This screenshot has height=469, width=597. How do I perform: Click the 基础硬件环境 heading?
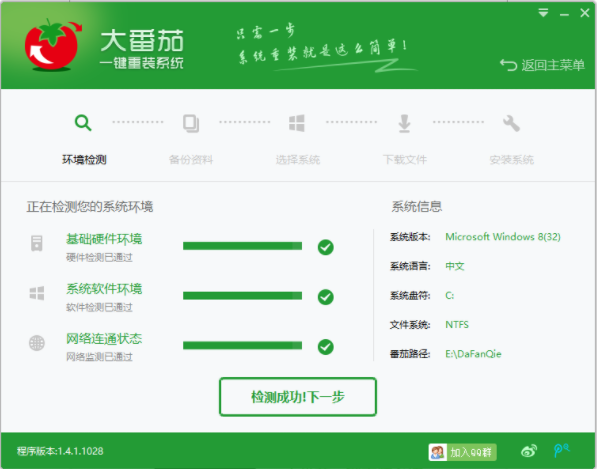[104, 239]
